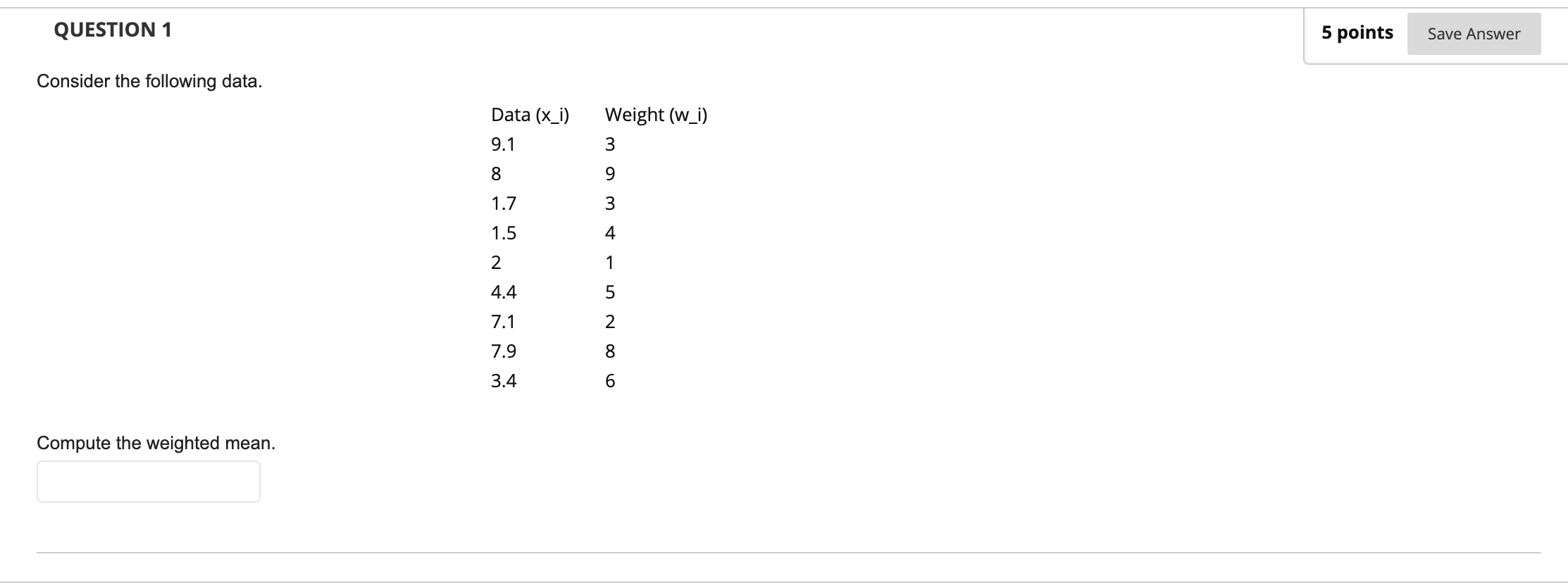
Task: Click the 5 points label
Action: coord(1357,32)
